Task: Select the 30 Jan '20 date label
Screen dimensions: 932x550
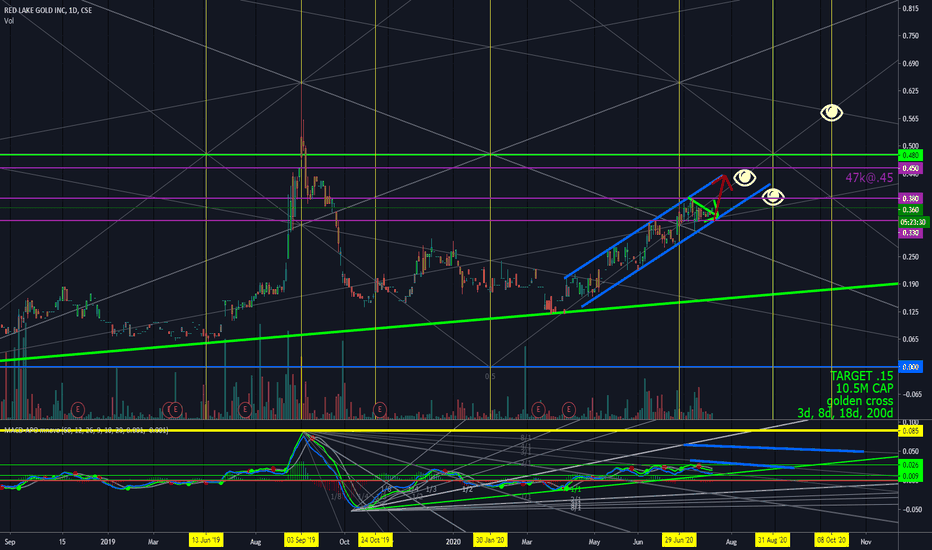Action: click(x=490, y=540)
